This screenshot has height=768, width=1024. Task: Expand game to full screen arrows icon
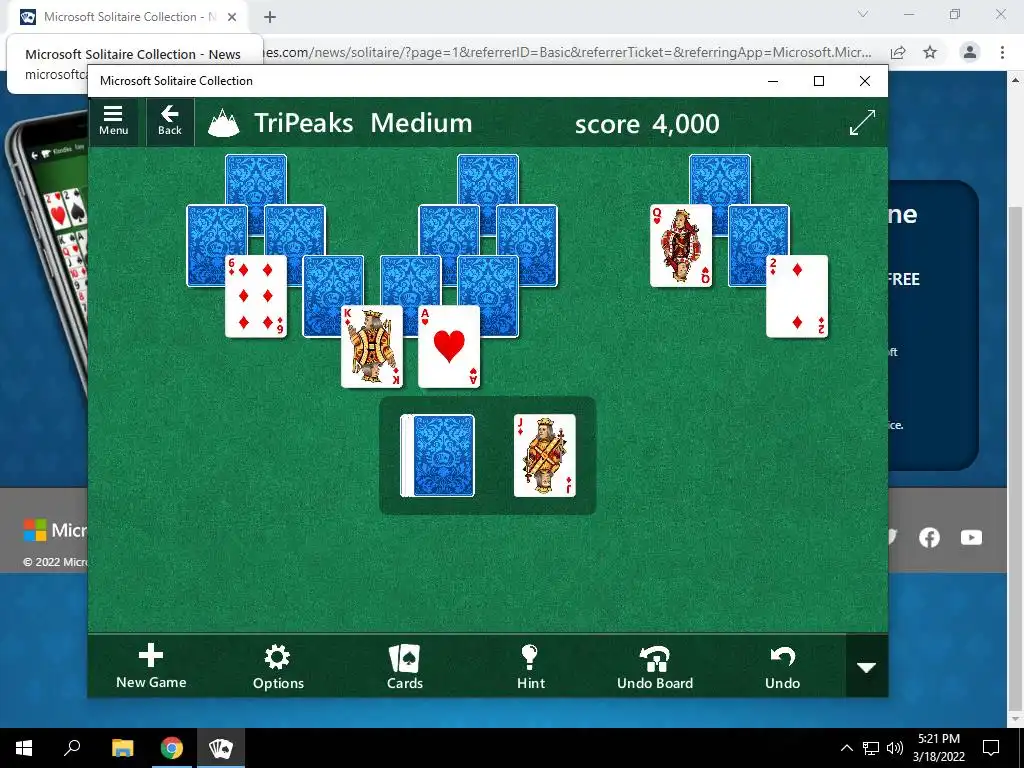tap(862, 122)
